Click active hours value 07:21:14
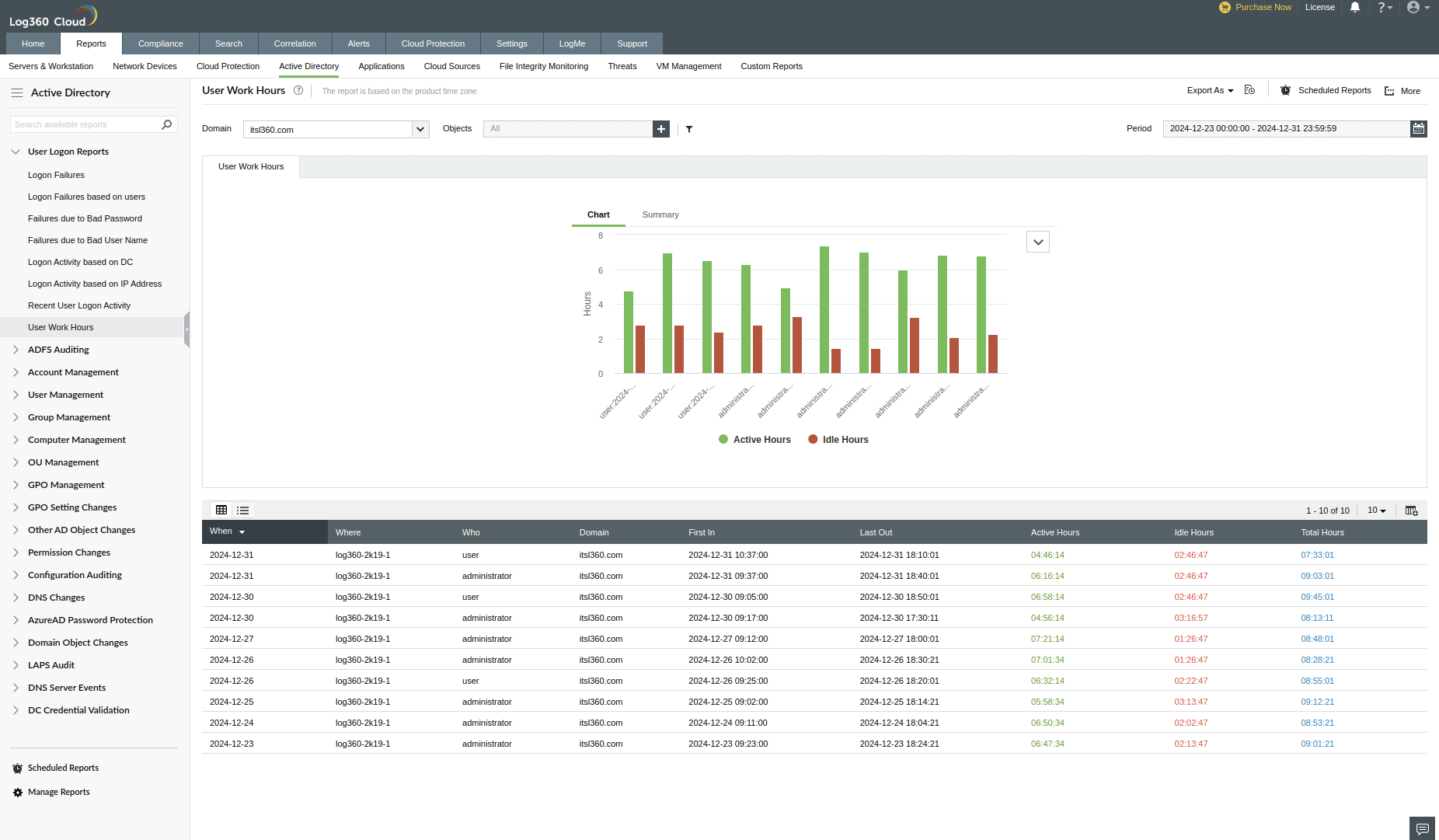 [1047, 640]
